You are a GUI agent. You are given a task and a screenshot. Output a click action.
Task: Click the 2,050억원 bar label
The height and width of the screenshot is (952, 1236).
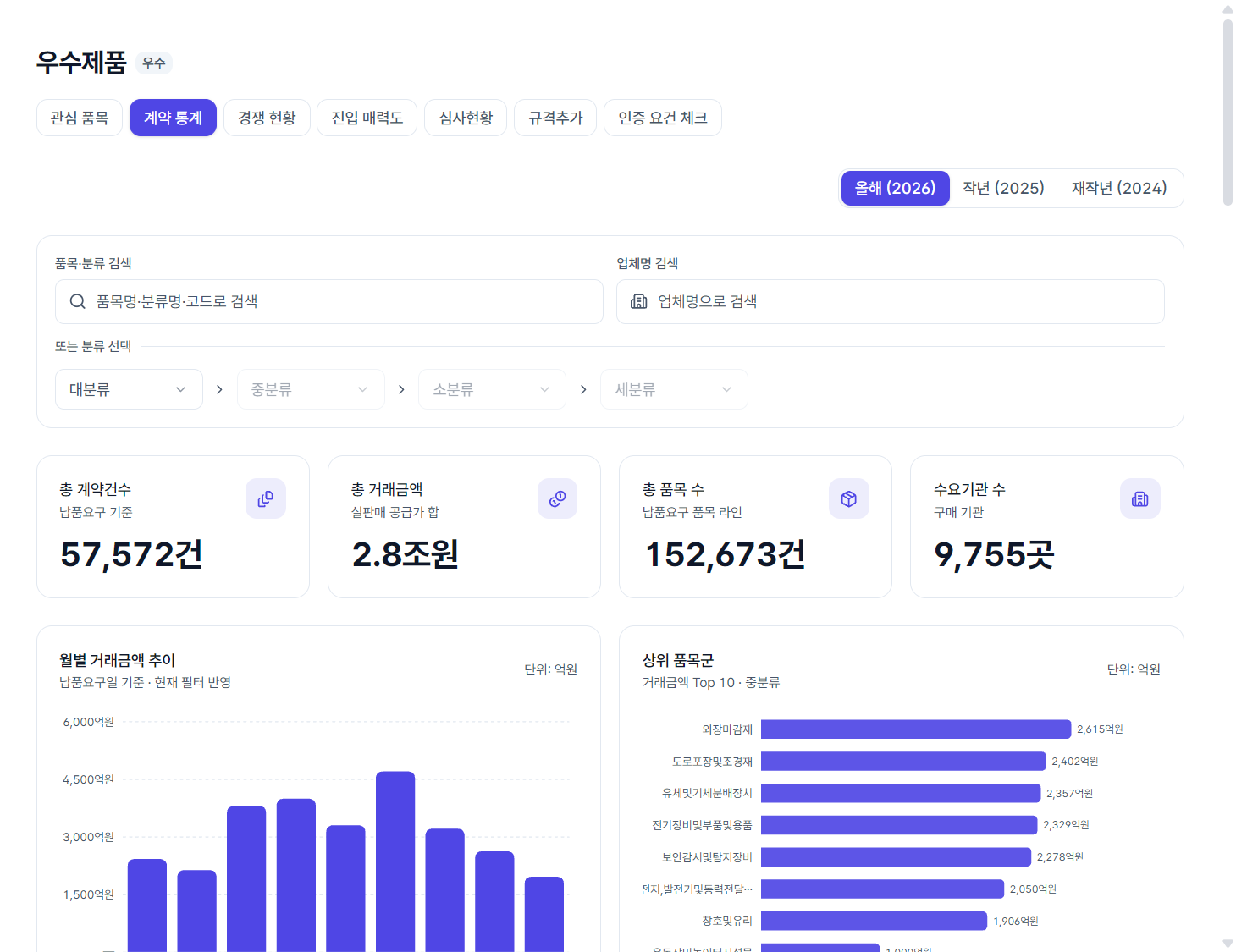click(x=1033, y=889)
